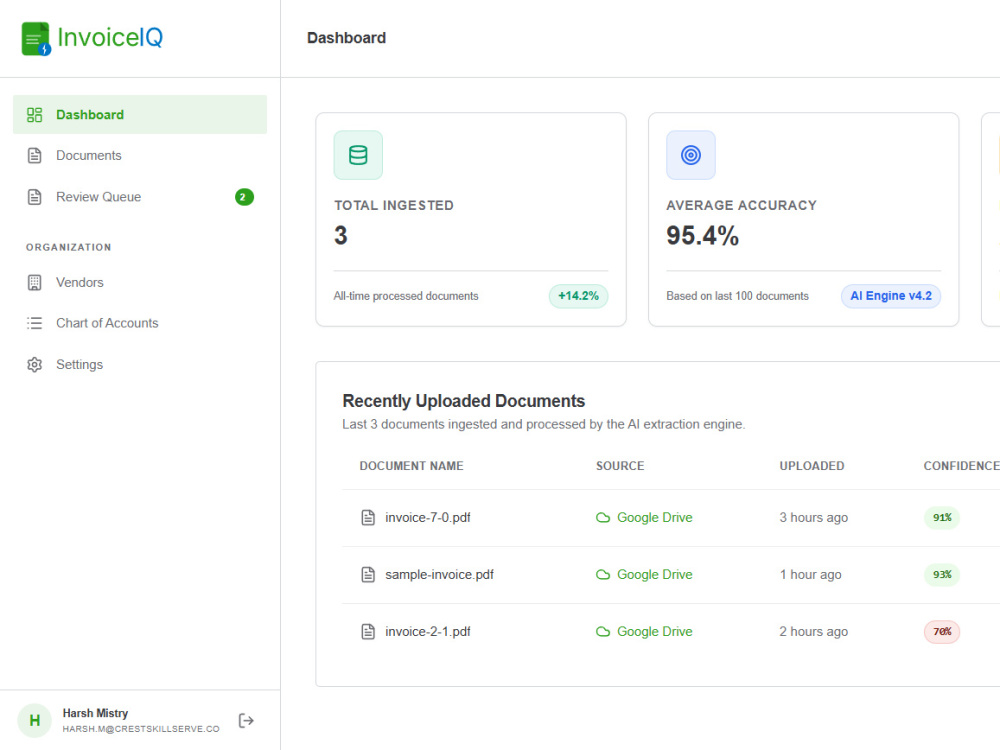Image resolution: width=1000 pixels, height=750 pixels.
Task: Click the Review Queue badge showing 2
Action: click(x=244, y=197)
